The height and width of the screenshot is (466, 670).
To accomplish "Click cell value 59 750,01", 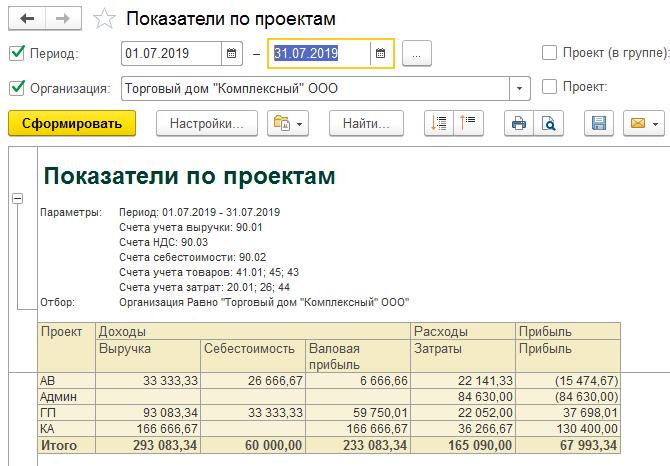I will click(x=358, y=413).
